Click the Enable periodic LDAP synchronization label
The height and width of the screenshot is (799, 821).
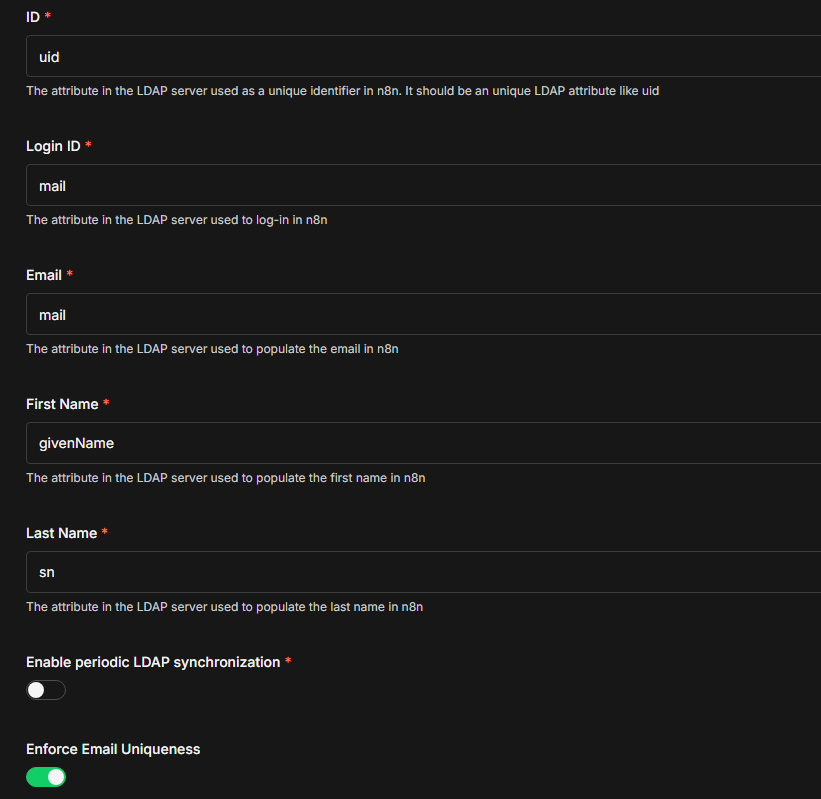click(x=153, y=662)
